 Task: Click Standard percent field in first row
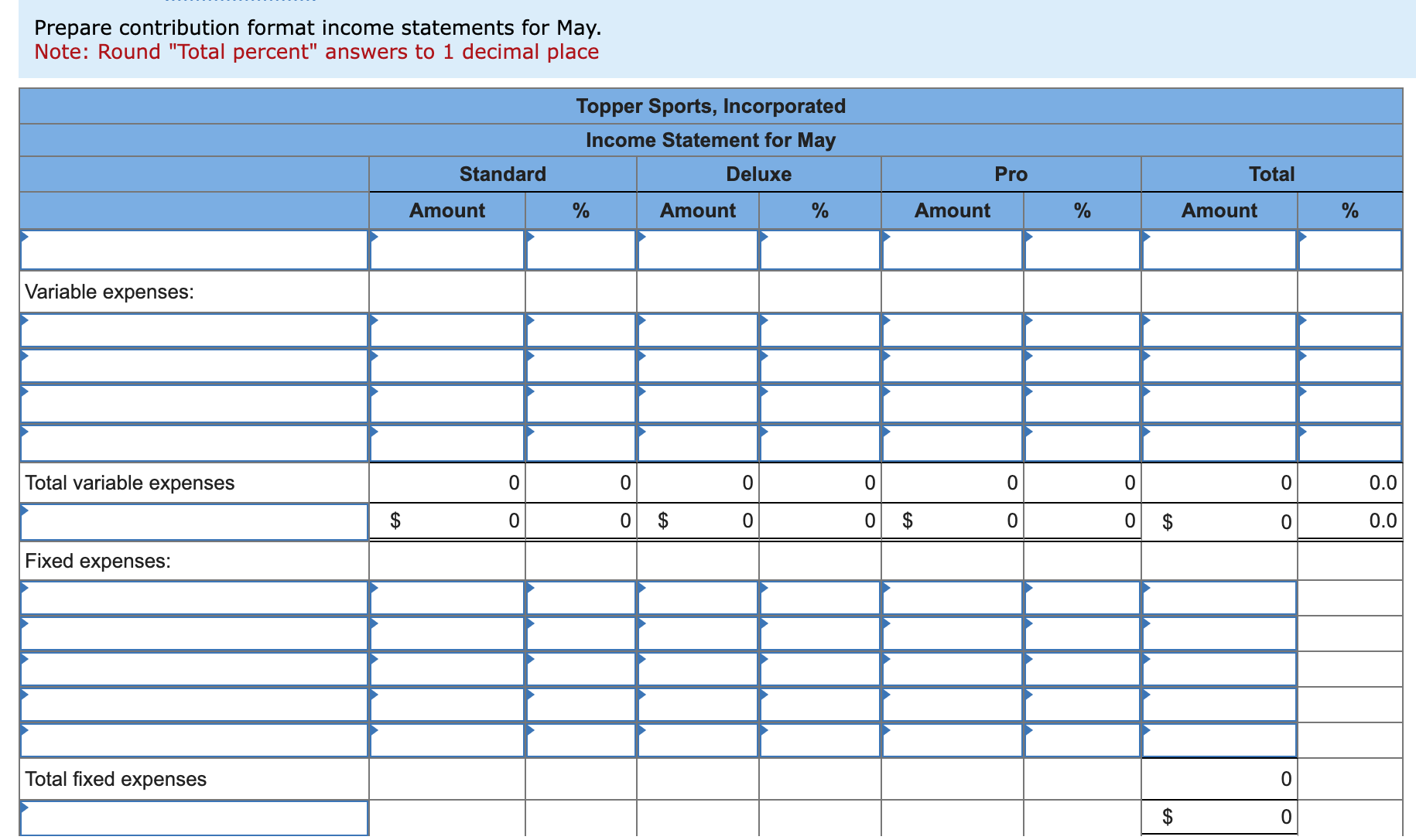581,250
